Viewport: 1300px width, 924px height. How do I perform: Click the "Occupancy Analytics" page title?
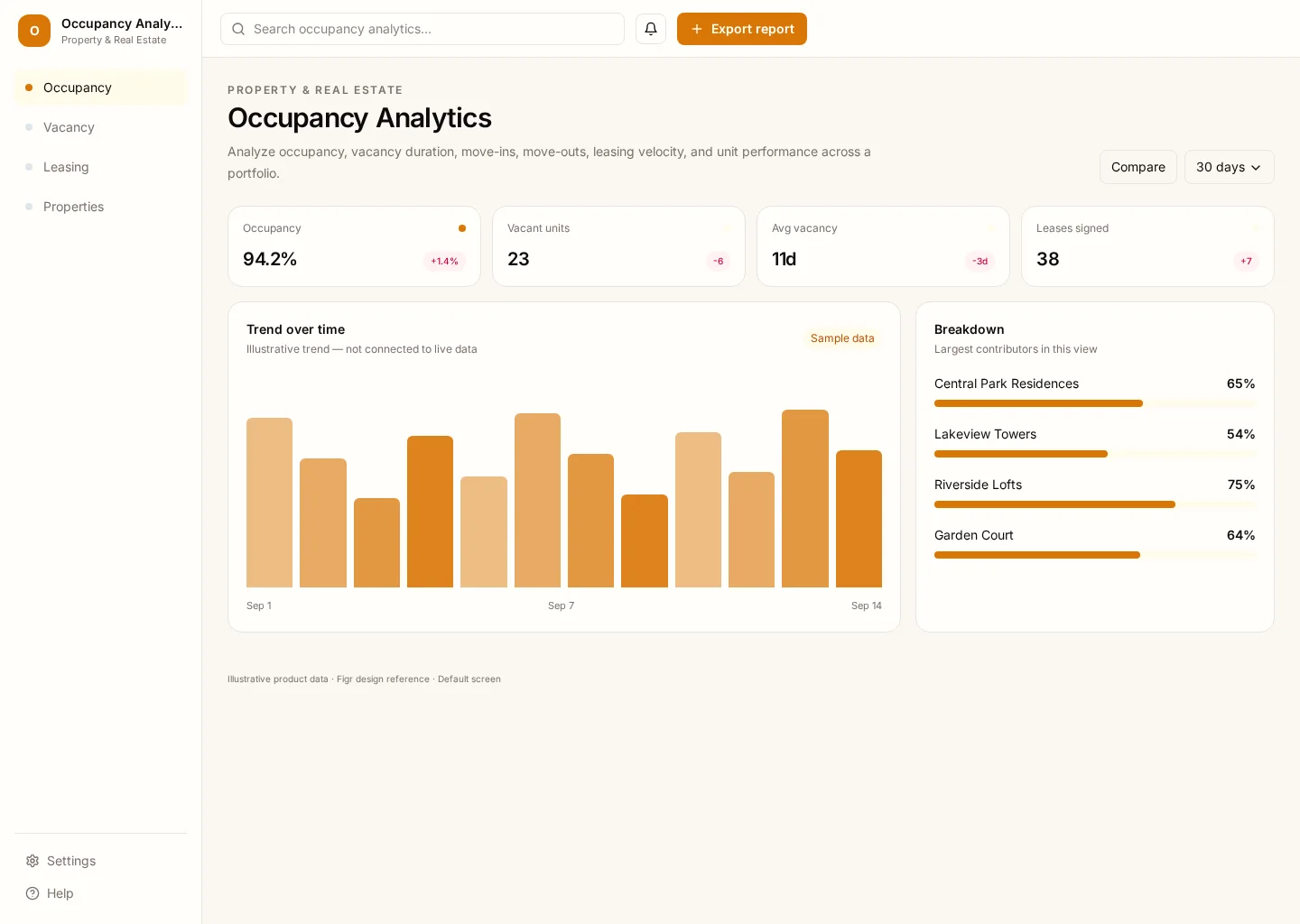pyautogui.click(x=359, y=118)
